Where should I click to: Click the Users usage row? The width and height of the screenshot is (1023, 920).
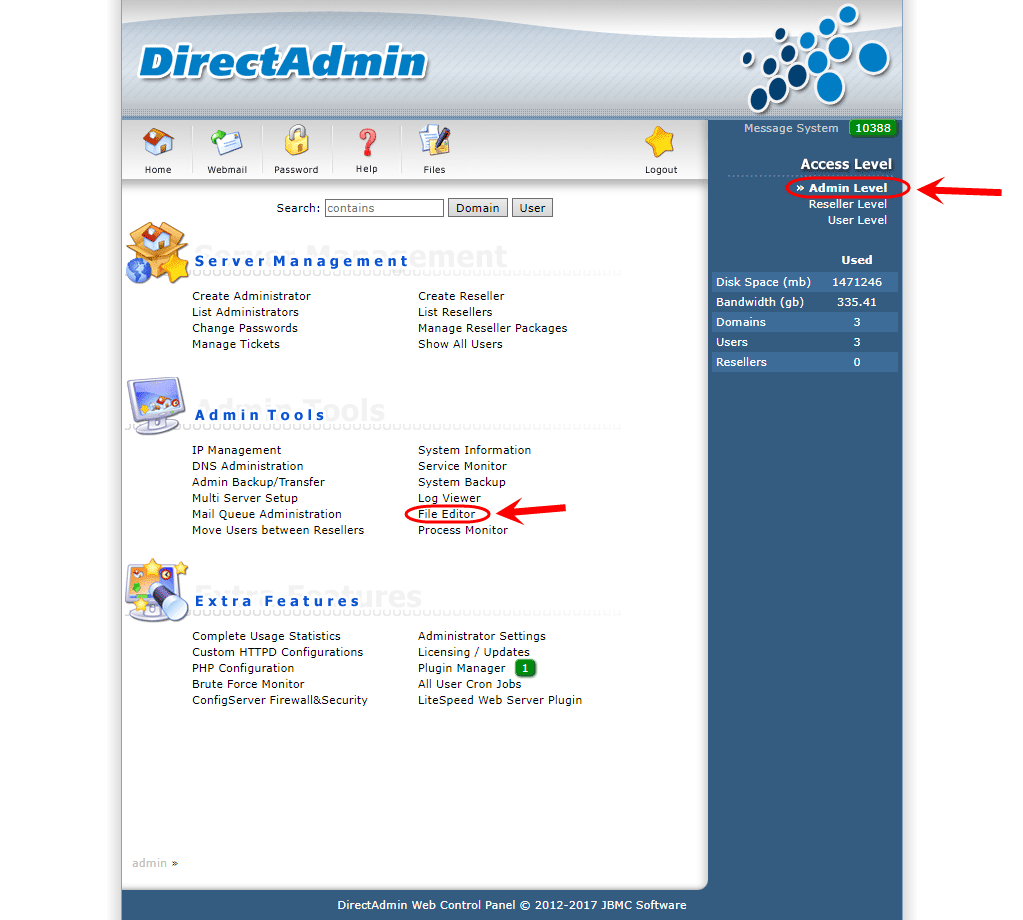pos(804,342)
